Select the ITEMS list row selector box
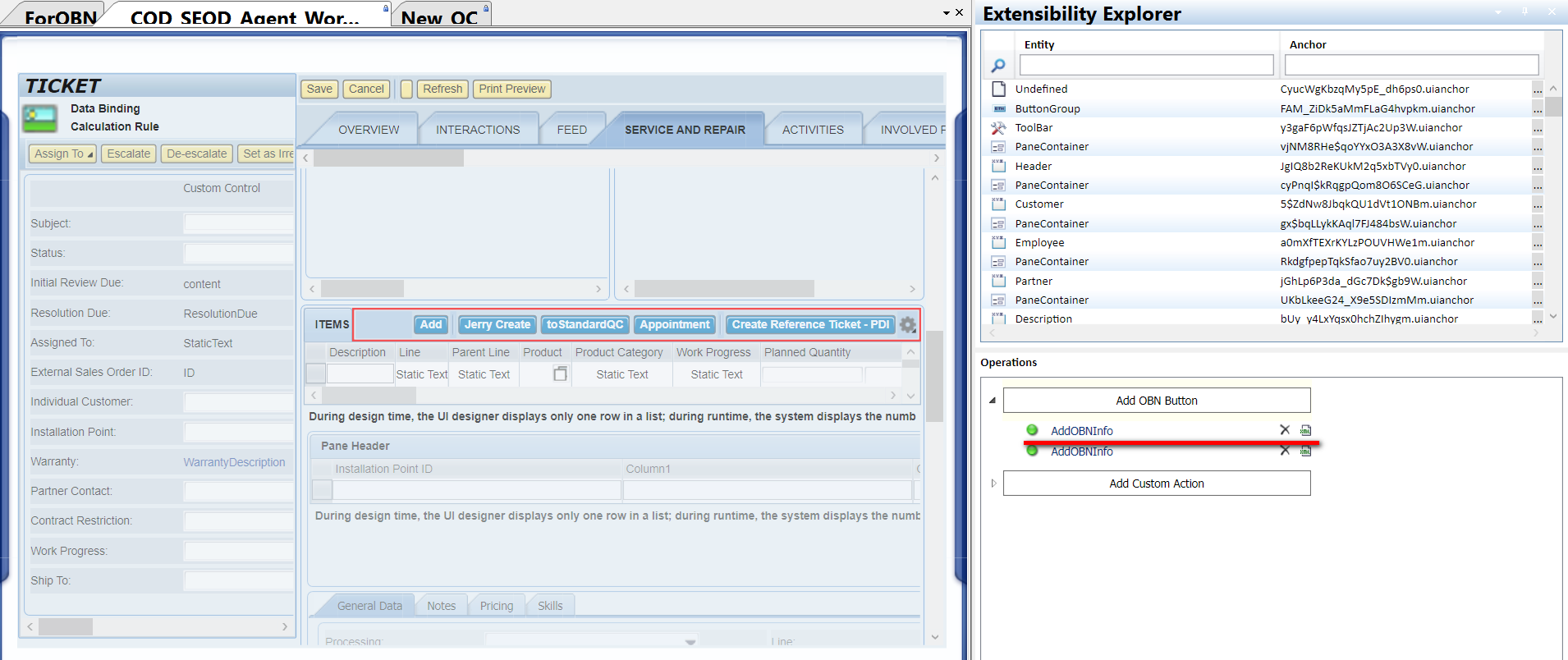Viewport: 1568px width, 660px height. click(x=315, y=374)
